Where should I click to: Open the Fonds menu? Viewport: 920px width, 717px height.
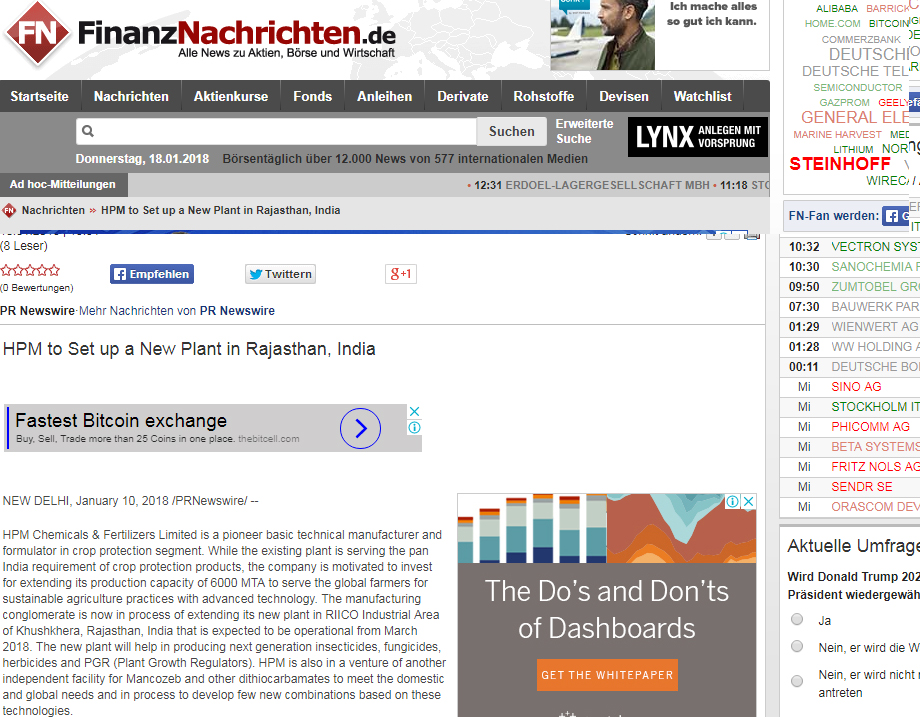tap(312, 96)
